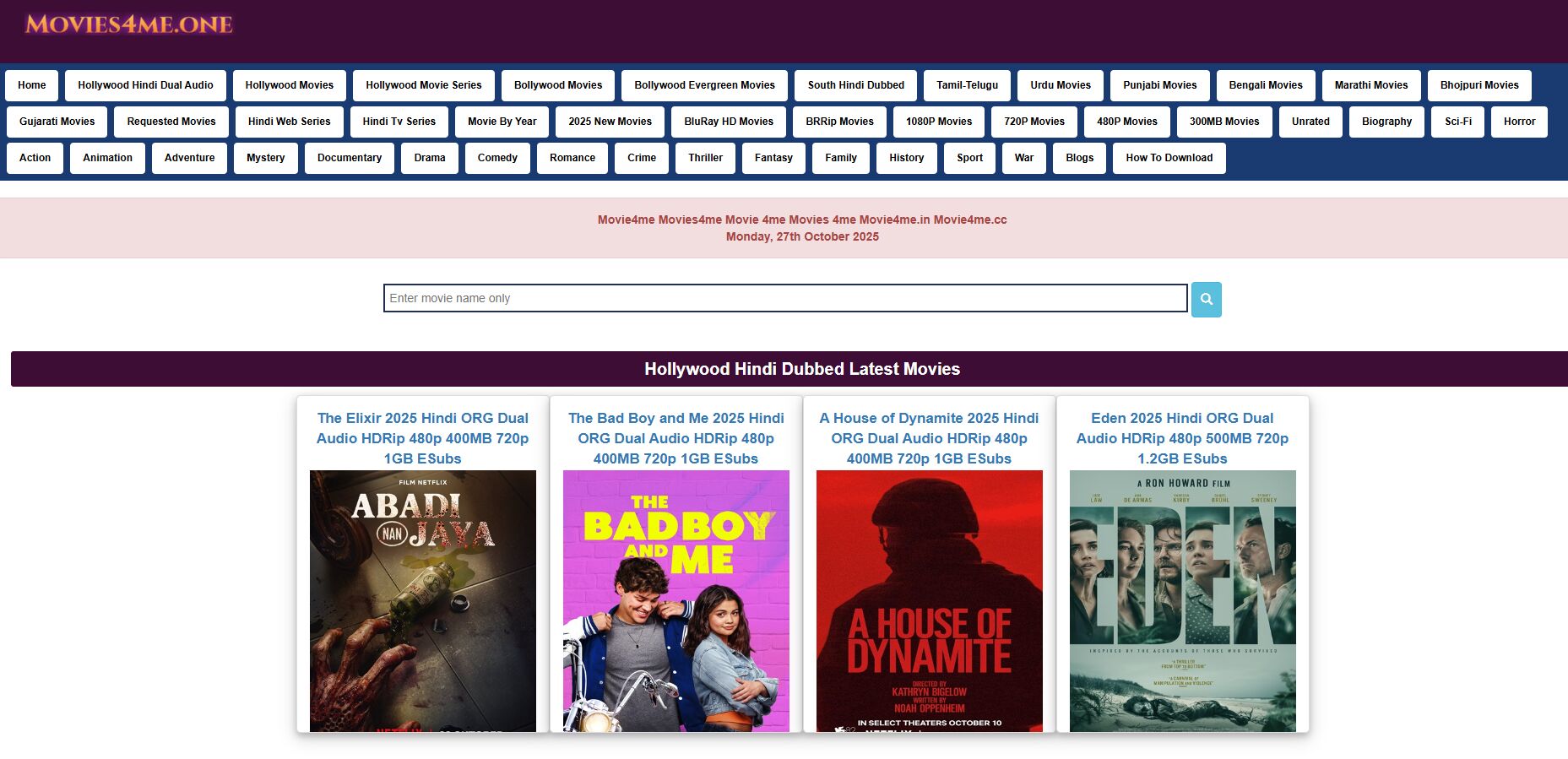The image size is (1568, 759).
Task: Select South Hindi Dubbed category
Action: [856, 85]
